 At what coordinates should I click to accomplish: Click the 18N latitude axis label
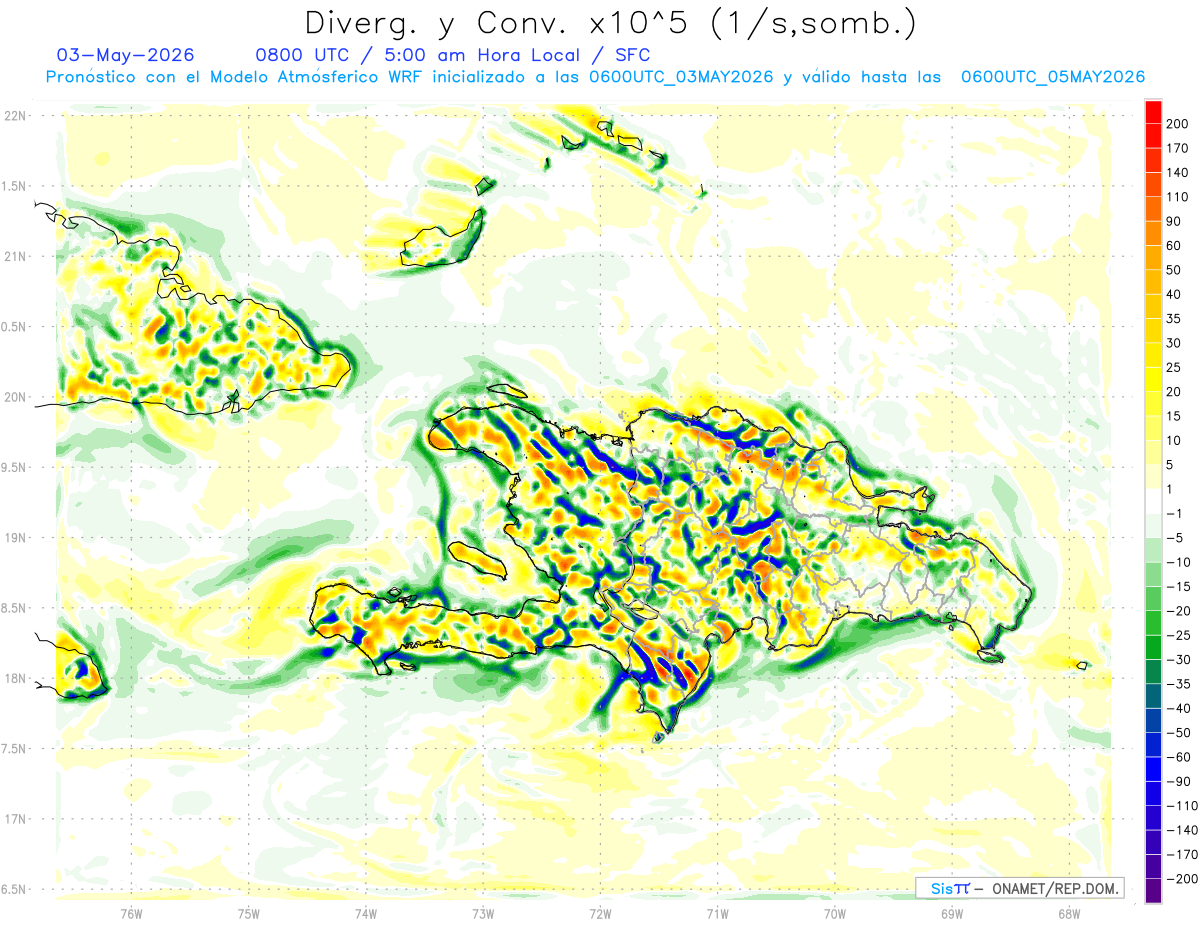click(15, 678)
